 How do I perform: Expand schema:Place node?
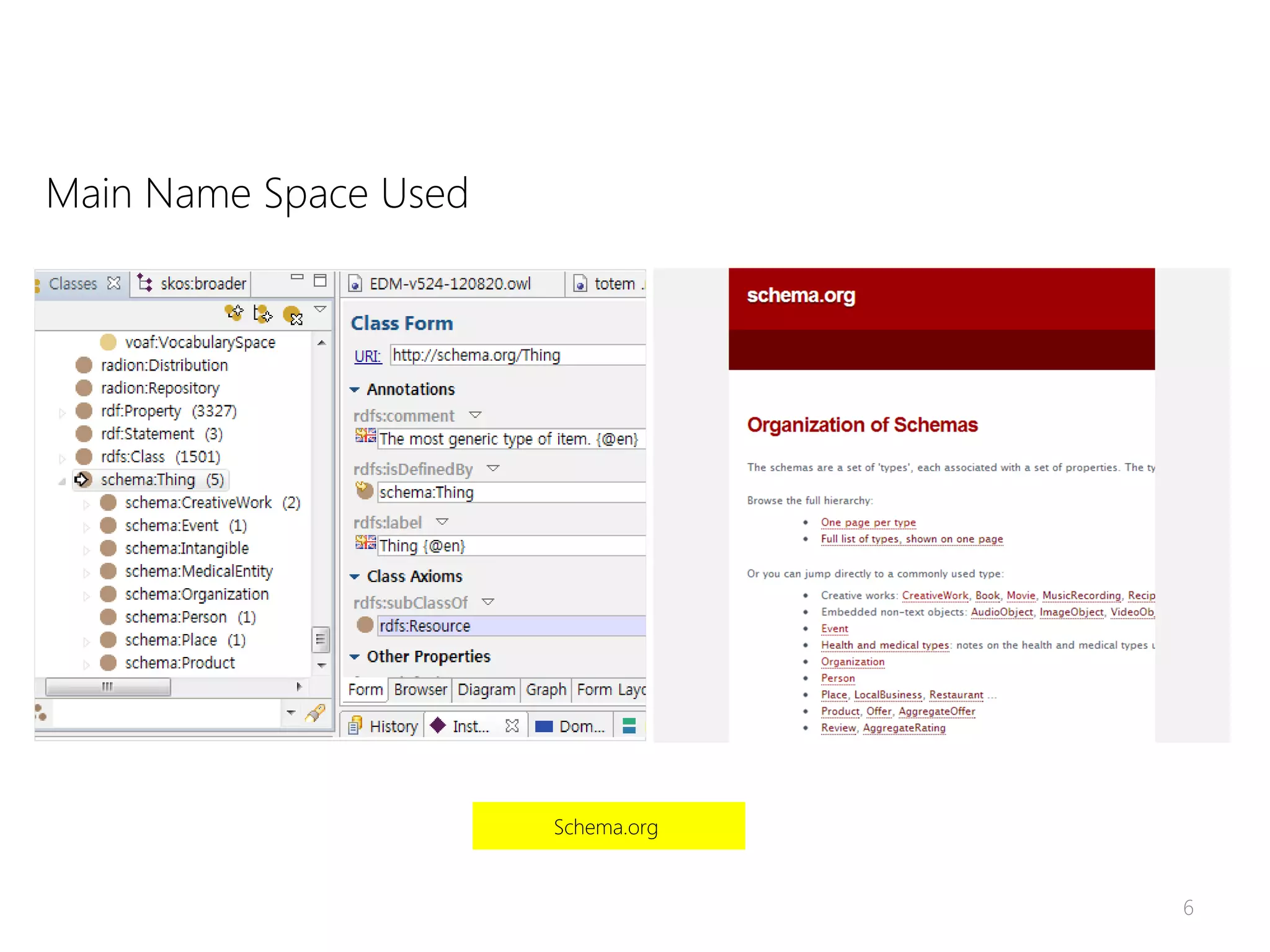86,641
